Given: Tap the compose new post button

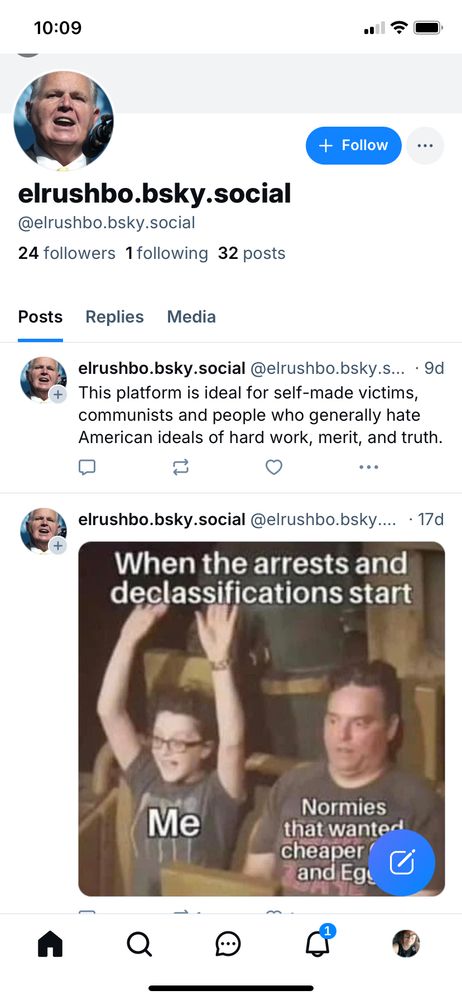Looking at the screenshot, I should pyautogui.click(x=402, y=863).
